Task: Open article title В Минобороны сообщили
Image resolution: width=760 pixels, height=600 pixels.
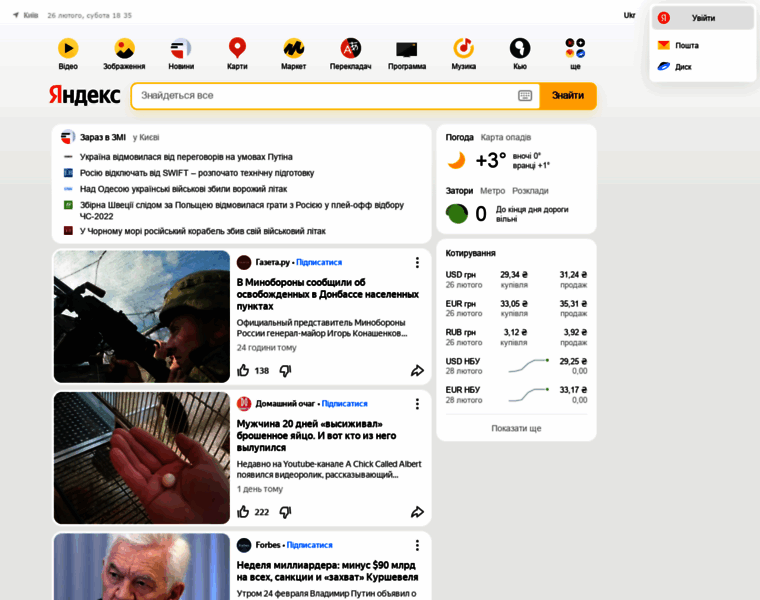Action: (x=328, y=294)
